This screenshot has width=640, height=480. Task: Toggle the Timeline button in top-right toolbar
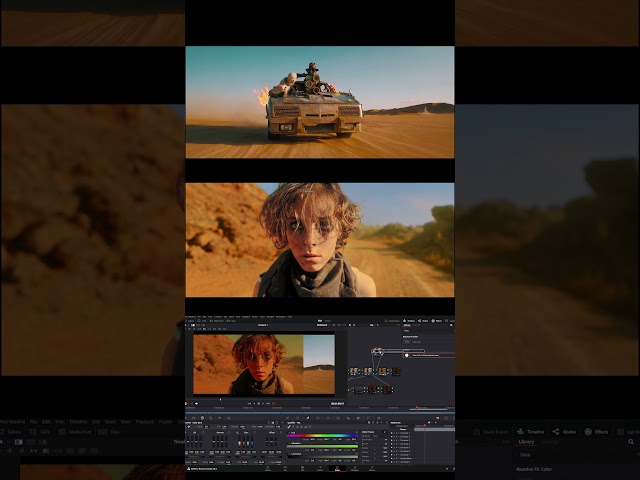409,321
